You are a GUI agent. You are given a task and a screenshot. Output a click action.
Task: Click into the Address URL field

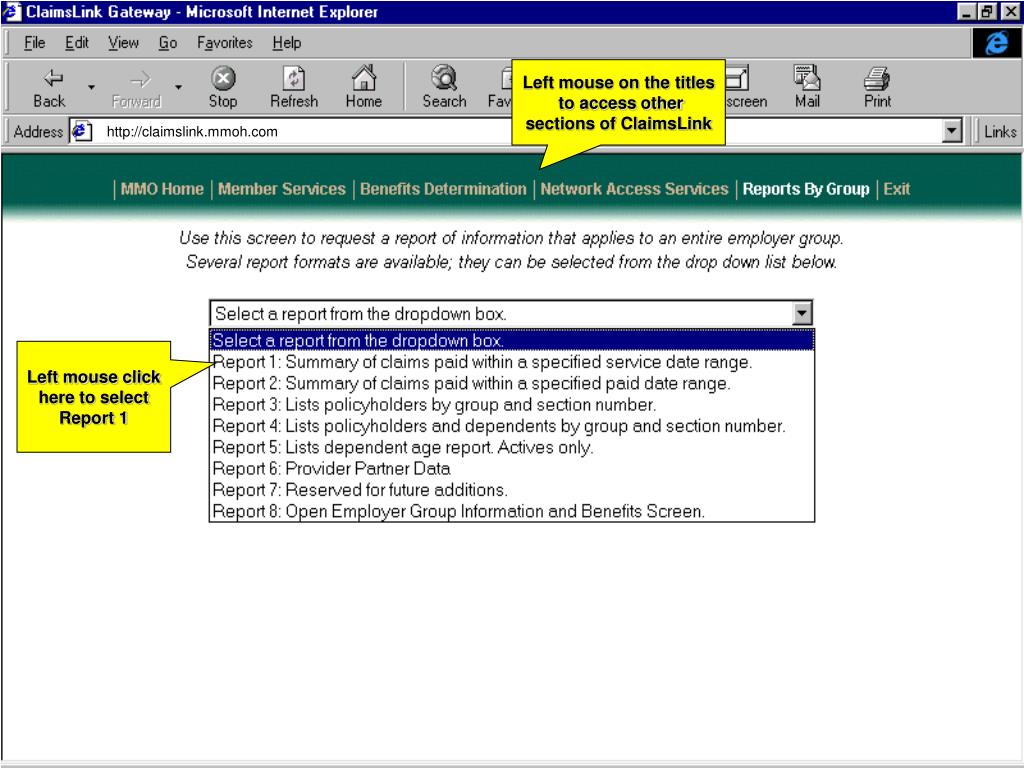[x=516, y=131]
